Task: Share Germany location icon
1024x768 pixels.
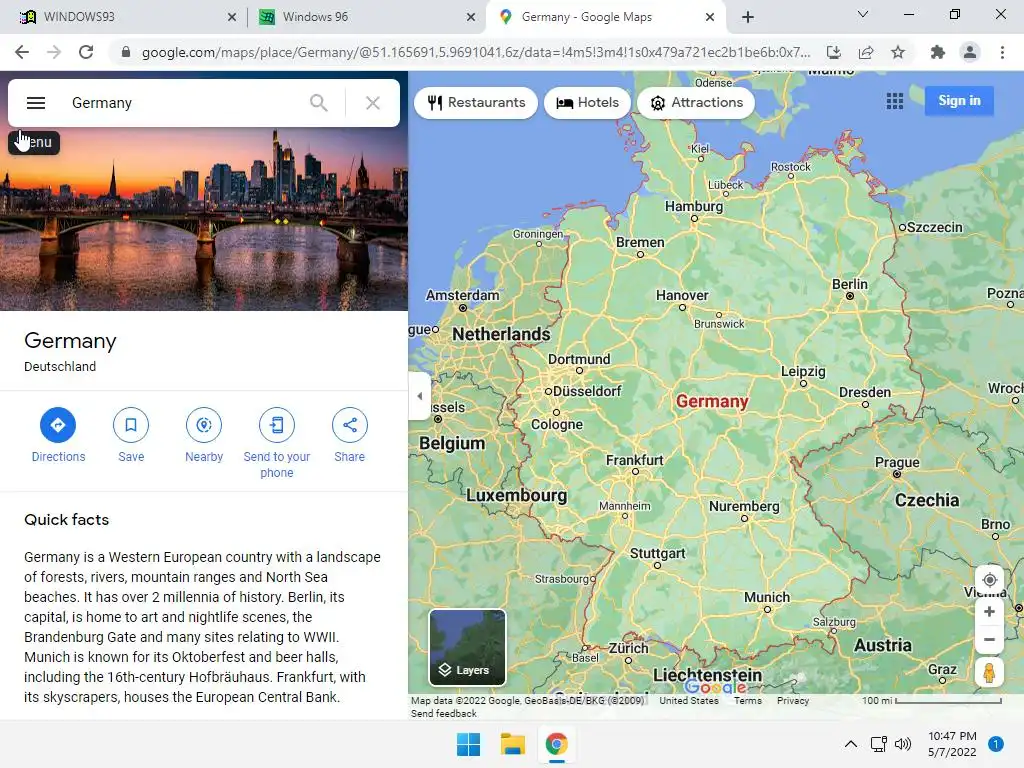Action: coord(349,425)
